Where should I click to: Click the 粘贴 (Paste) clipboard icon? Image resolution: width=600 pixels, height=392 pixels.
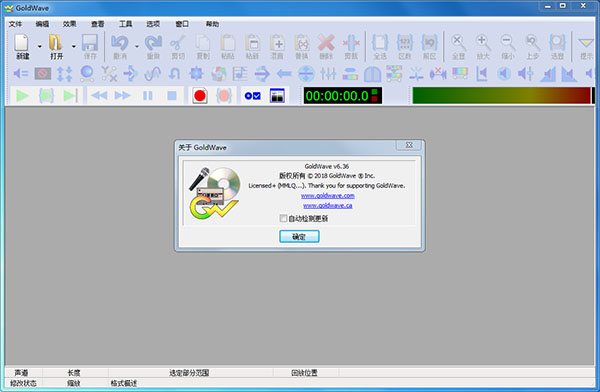(228, 43)
